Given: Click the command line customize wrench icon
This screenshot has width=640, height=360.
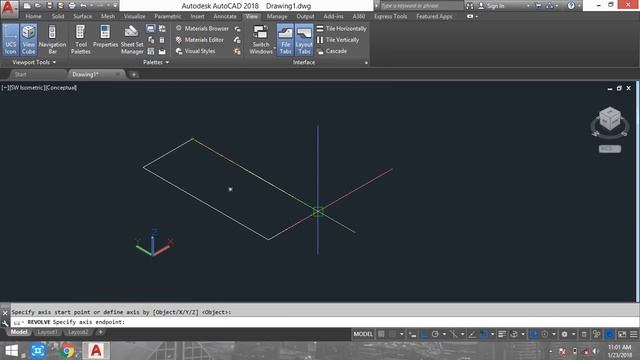Looking at the screenshot, I should click(5, 322).
